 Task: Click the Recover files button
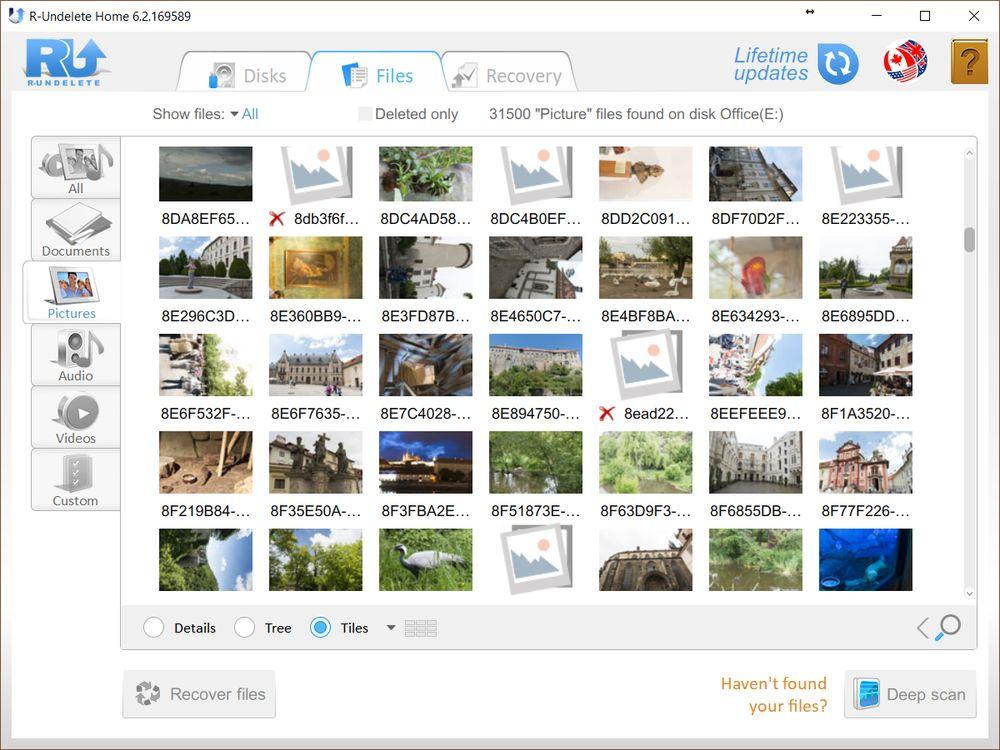point(199,694)
